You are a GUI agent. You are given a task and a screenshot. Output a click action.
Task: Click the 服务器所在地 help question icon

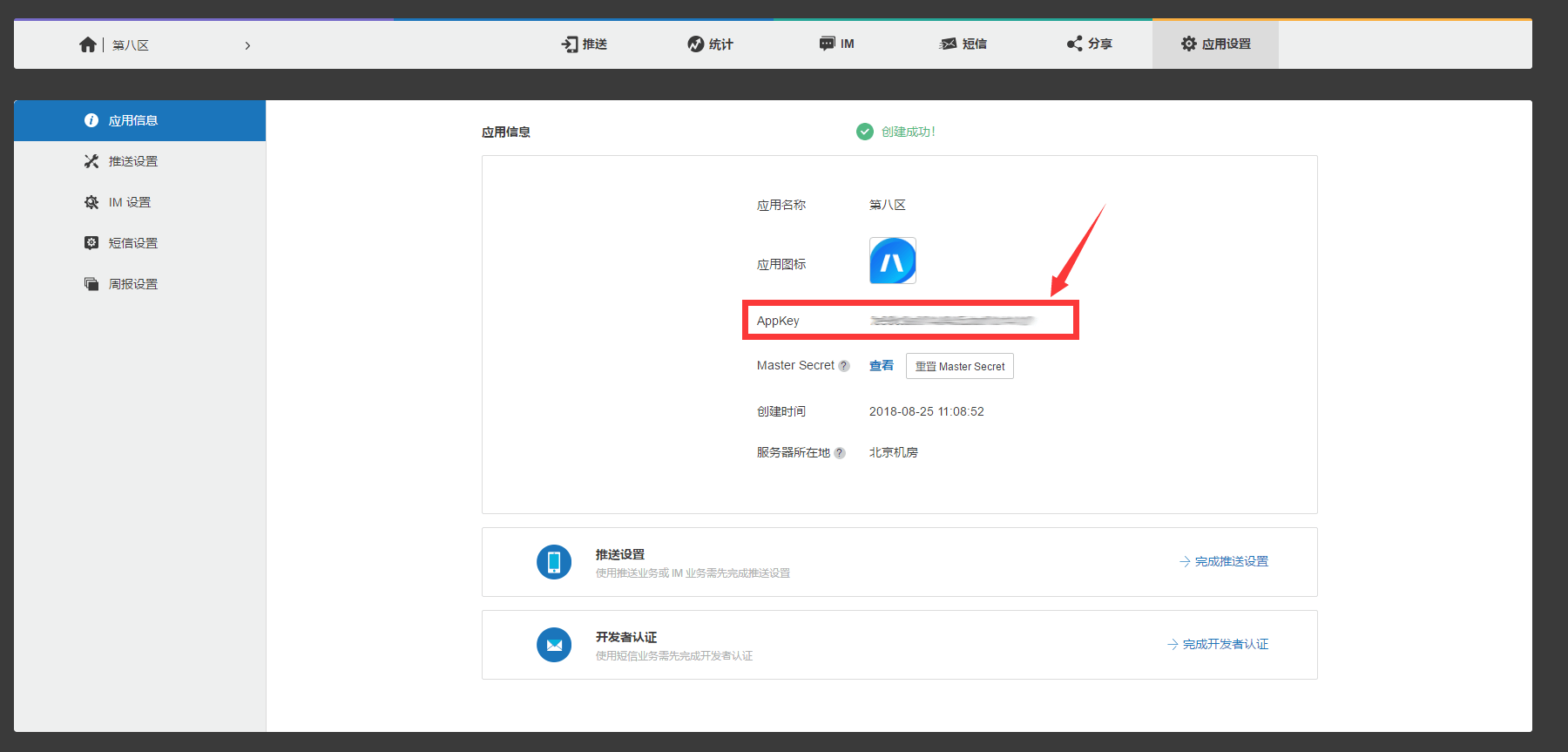840,453
